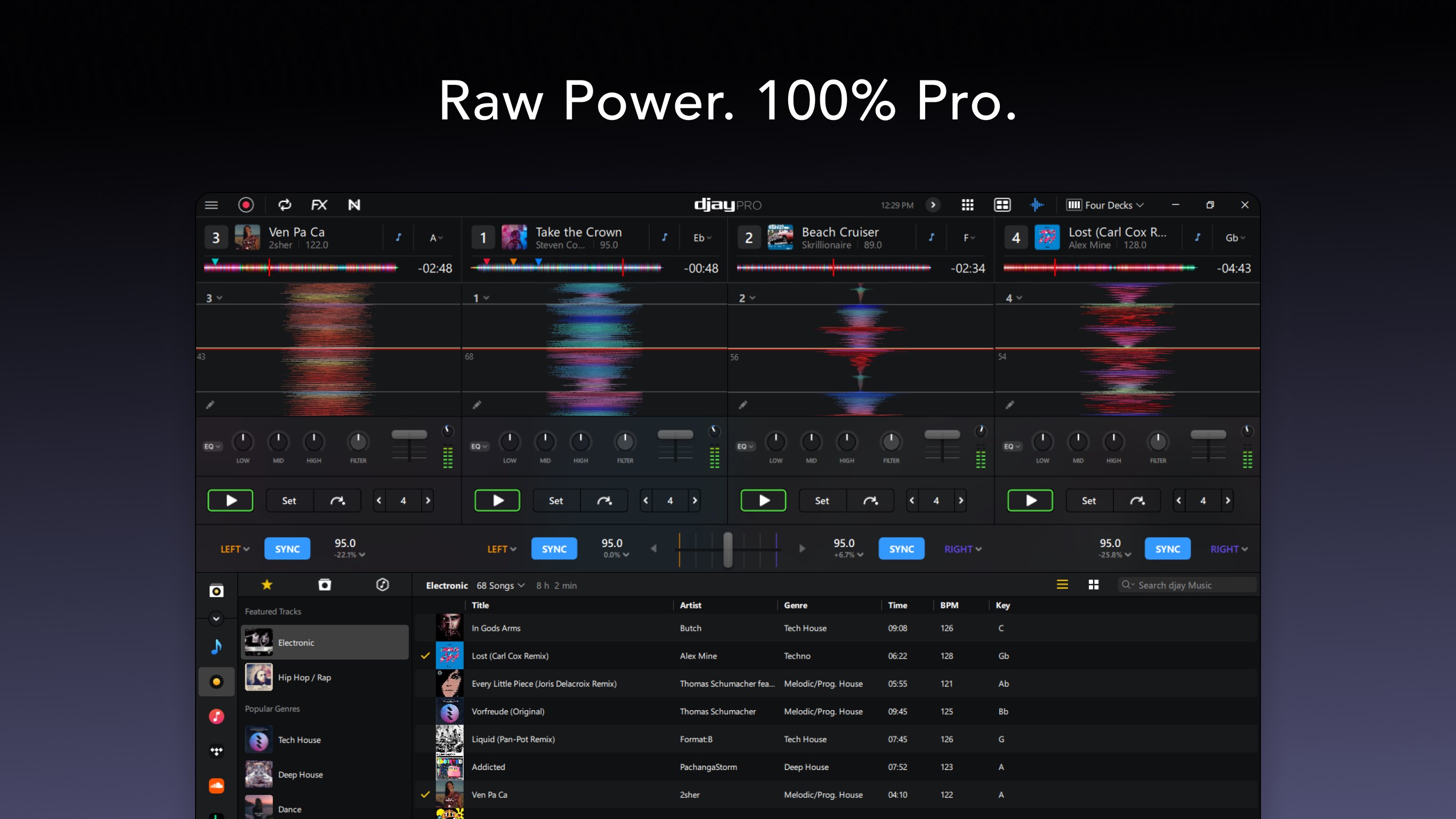Image resolution: width=1456 pixels, height=819 pixels.
Task: Enable SYNC on the Take the Crown deck
Action: pos(554,548)
